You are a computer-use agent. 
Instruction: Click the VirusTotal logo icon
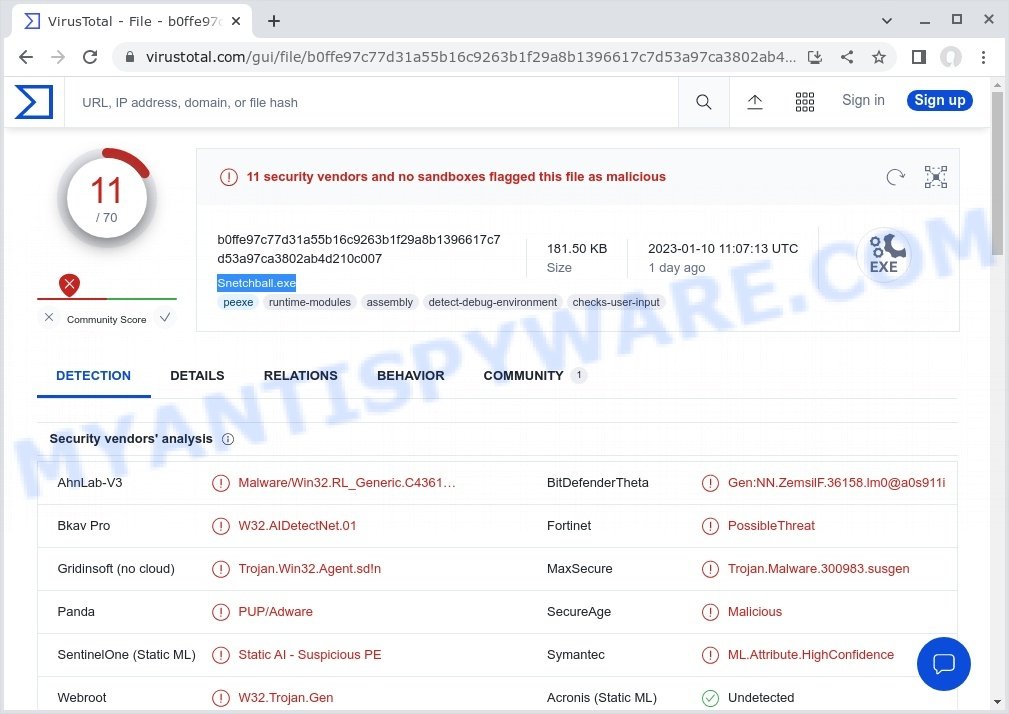pos(34,102)
